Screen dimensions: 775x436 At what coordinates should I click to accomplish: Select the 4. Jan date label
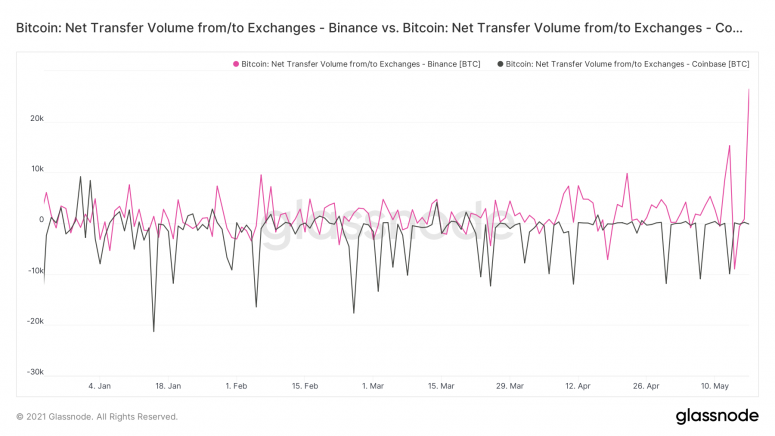pyautogui.click(x=99, y=385)
